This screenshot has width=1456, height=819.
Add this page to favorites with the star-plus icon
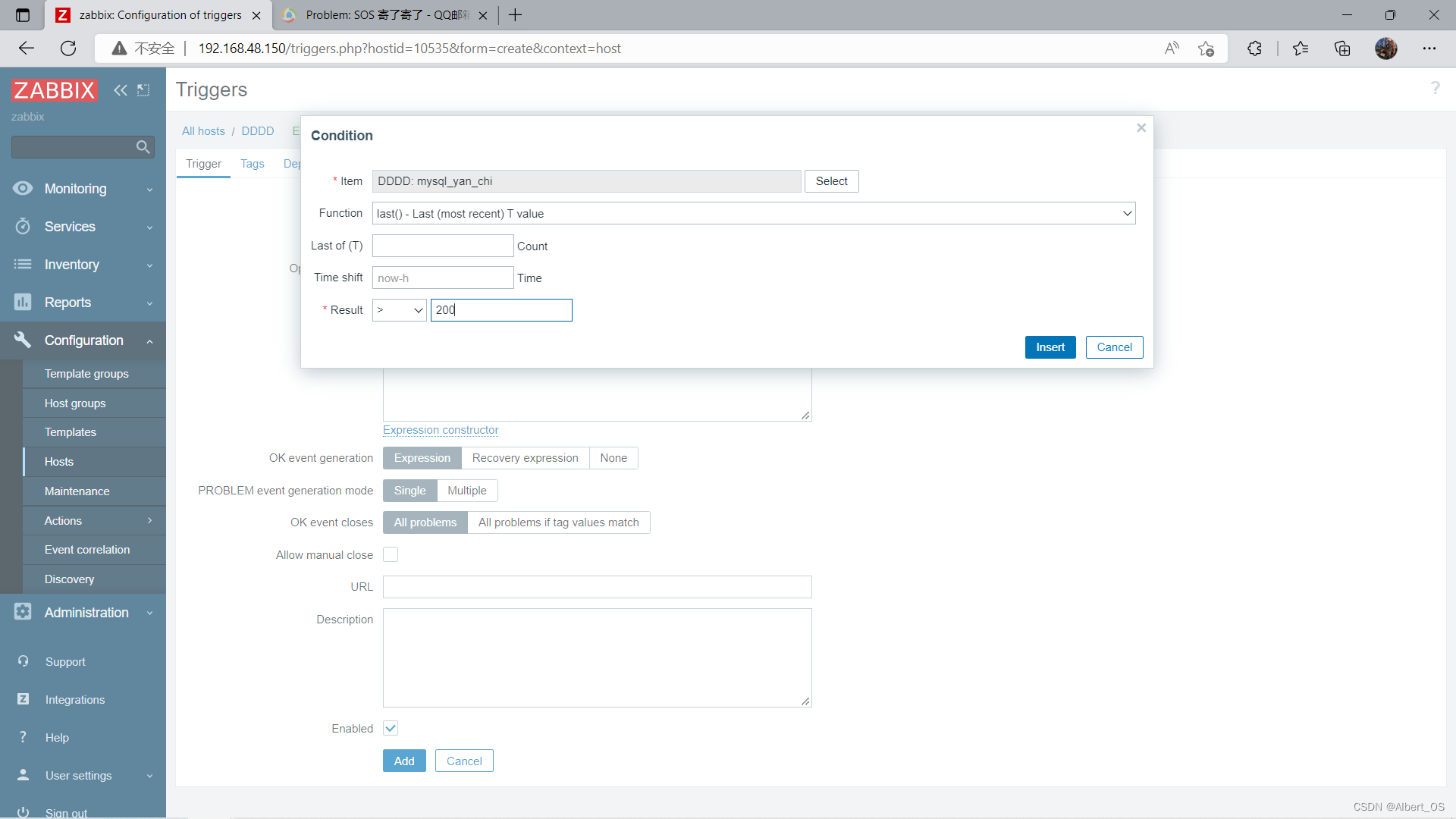pos(1206,49)
